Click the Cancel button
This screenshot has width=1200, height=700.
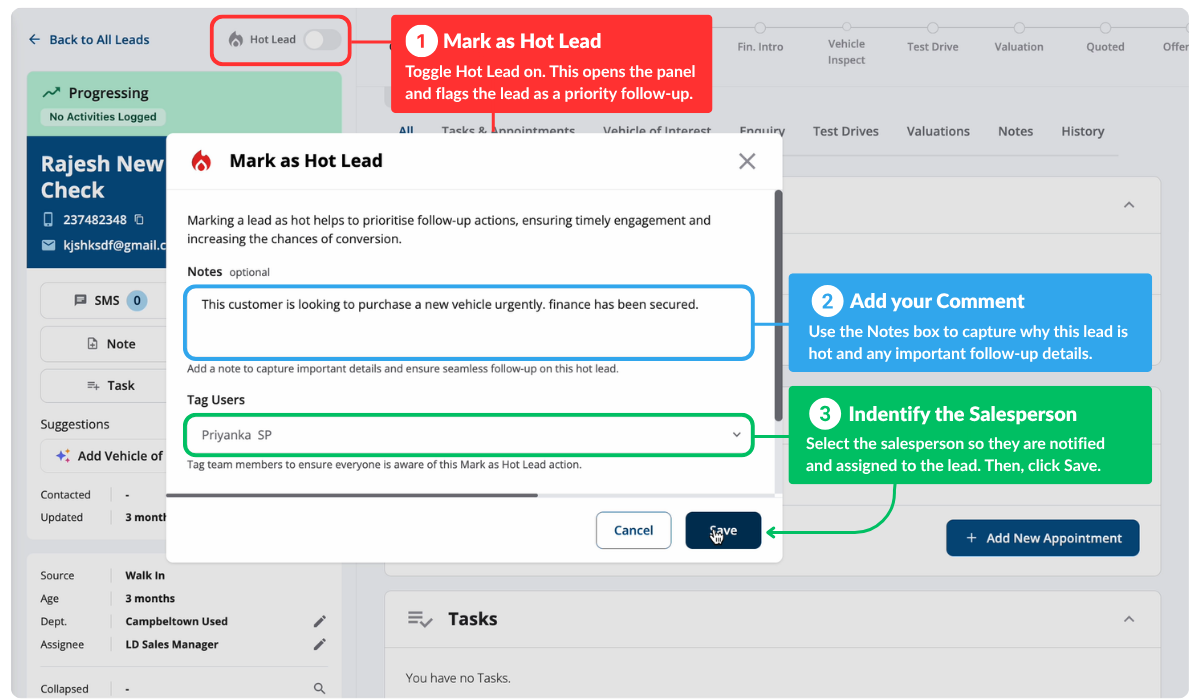pyautogui.click(x=633, y=530)
